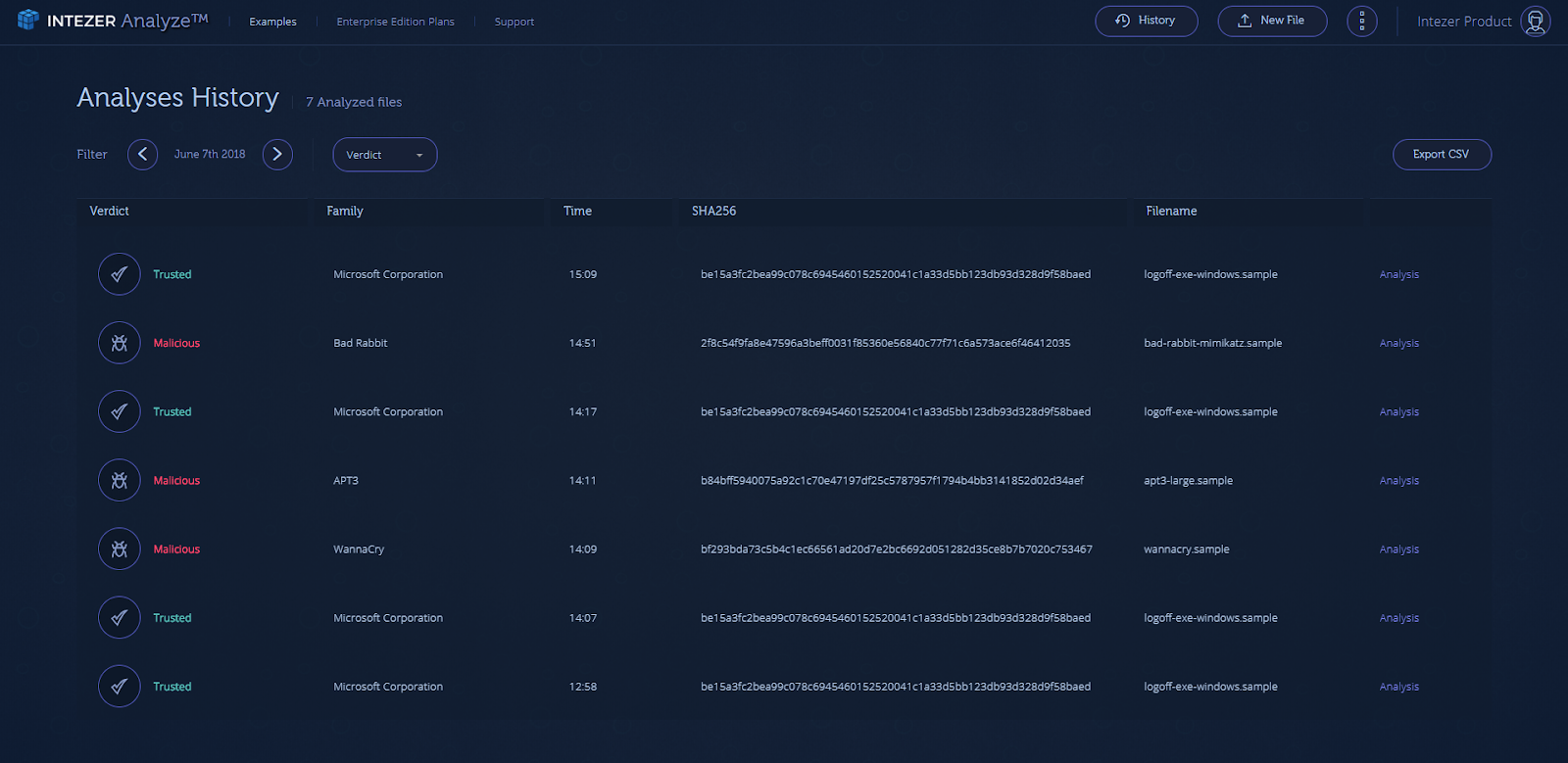Click the trusted checkmark icon at 15:09

point(120,274)
